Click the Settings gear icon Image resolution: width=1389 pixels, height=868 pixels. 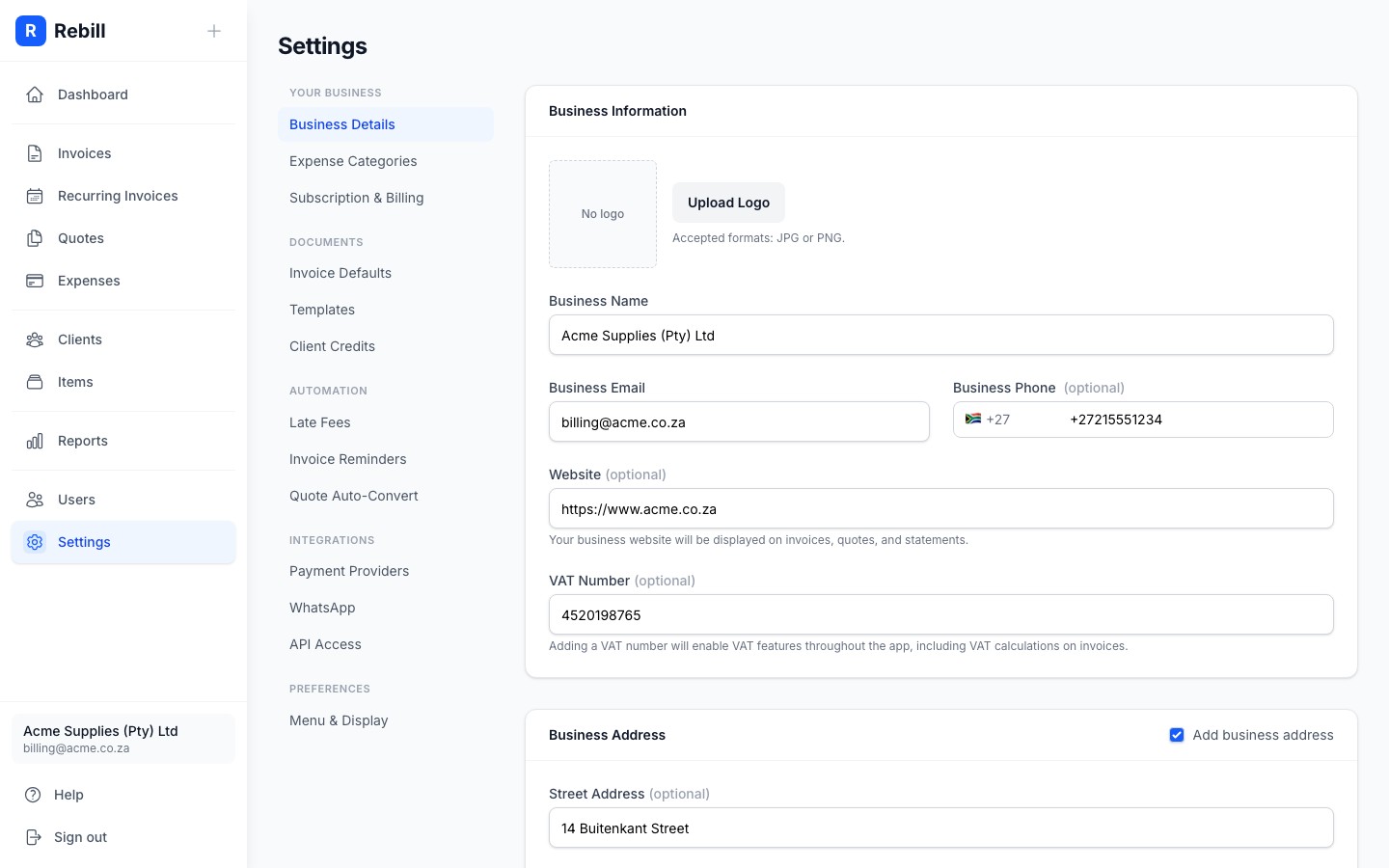click(35, 542)
